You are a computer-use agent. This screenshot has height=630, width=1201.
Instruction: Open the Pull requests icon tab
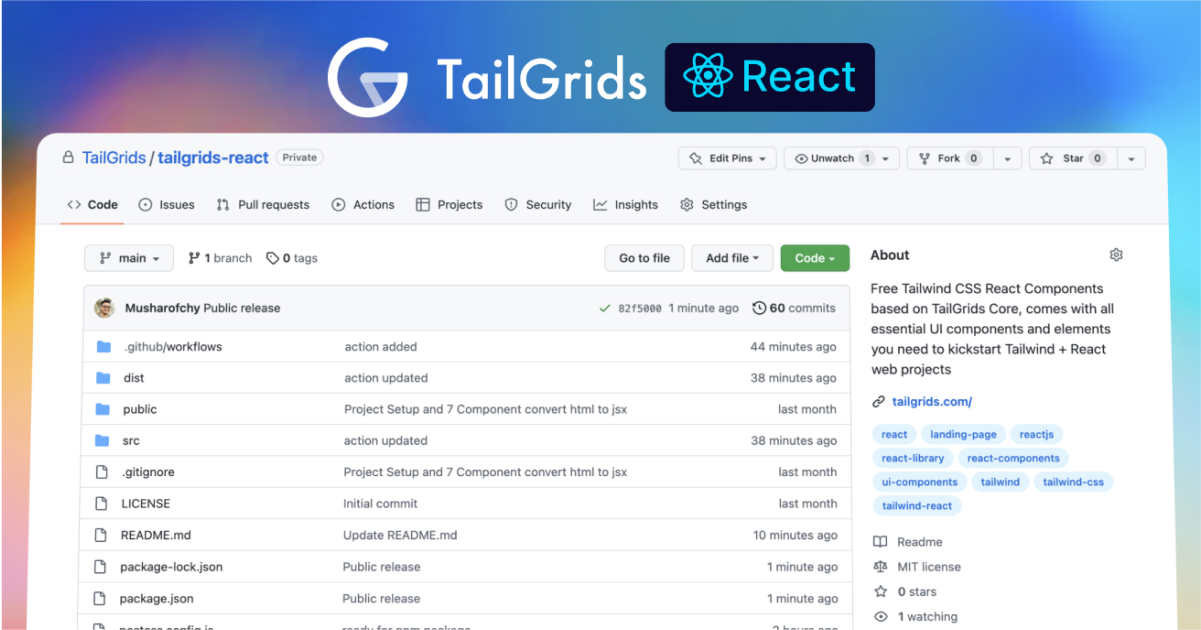224,204
